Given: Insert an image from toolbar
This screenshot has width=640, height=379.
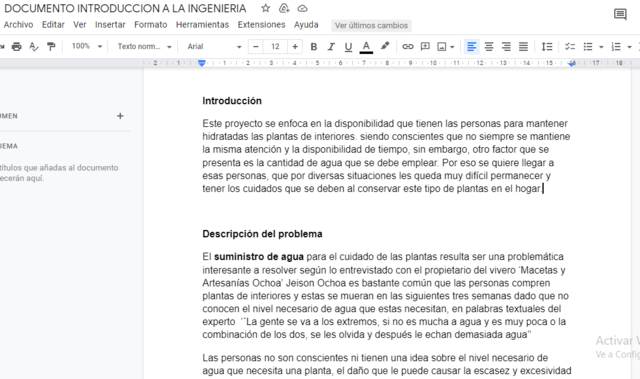Looking at the screenshot, I should (x=441, y=47).
